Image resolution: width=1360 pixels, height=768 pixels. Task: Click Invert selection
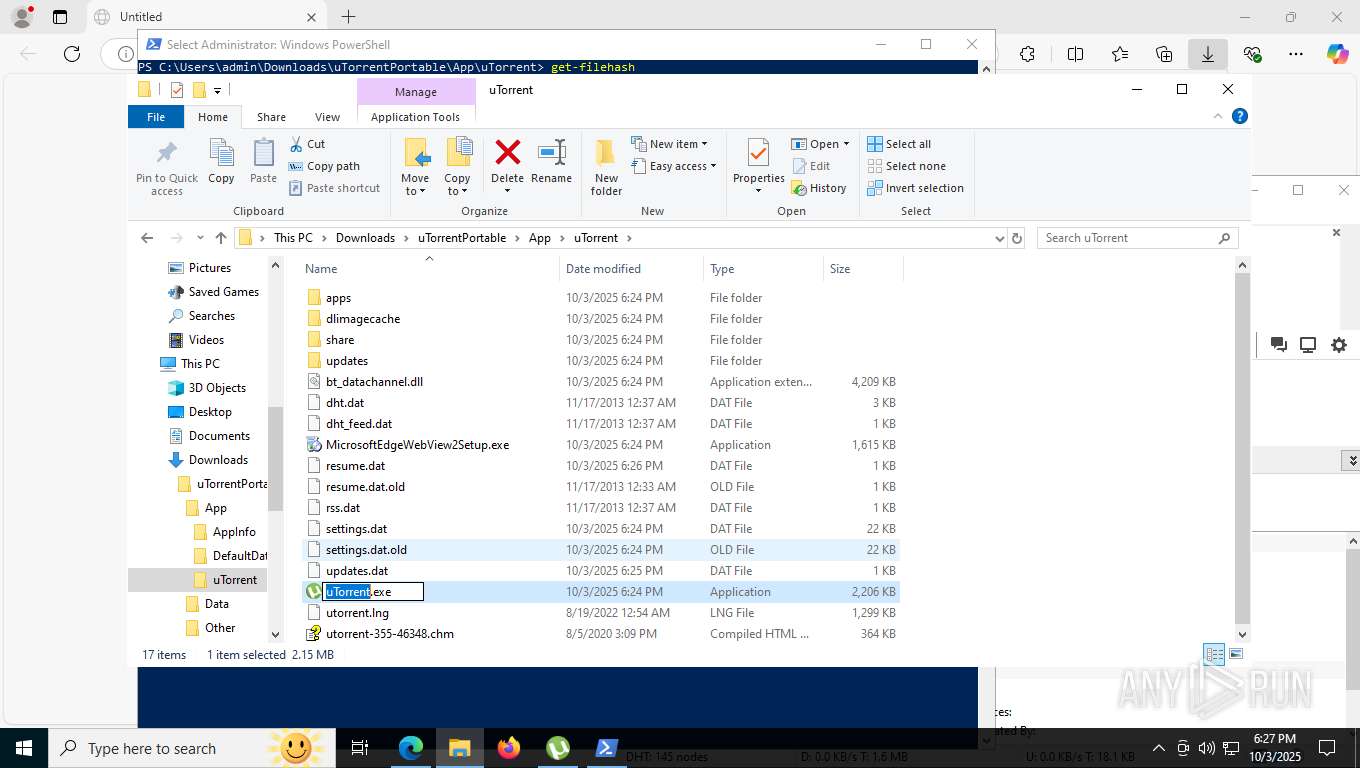[915, 188]
